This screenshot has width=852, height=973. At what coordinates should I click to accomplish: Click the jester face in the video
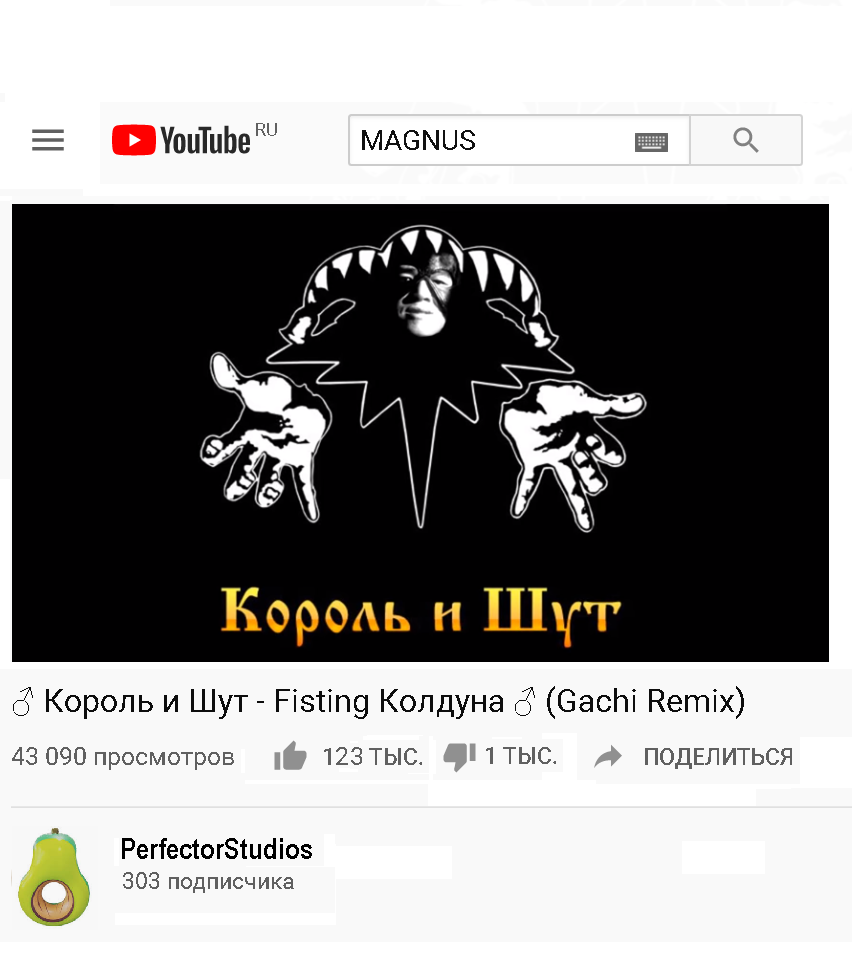coord(428,294)
